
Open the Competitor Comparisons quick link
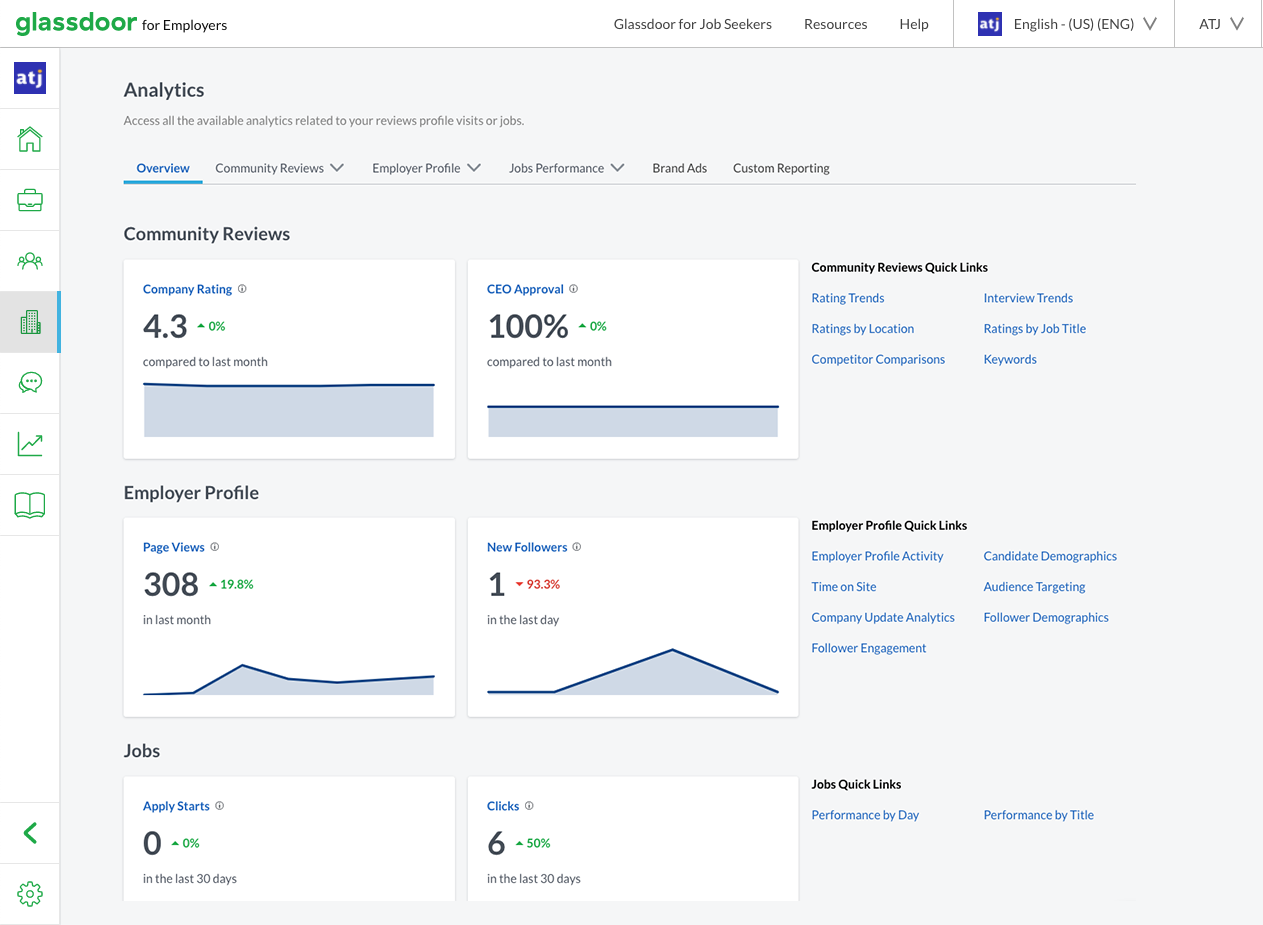pyautogui.click(x=878, y=358)
